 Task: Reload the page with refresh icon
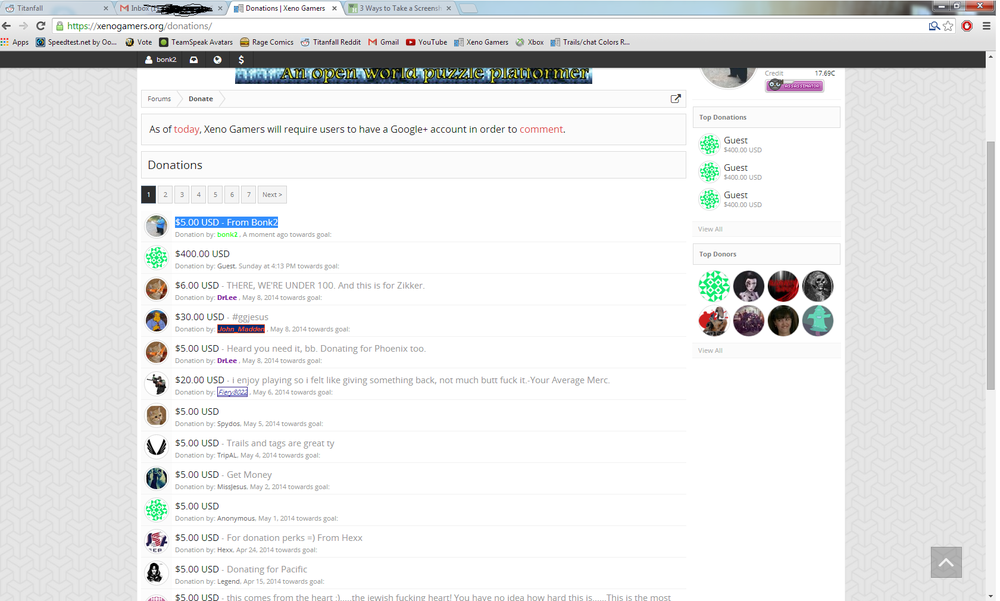pyautogui.click(x=40, y=26)
